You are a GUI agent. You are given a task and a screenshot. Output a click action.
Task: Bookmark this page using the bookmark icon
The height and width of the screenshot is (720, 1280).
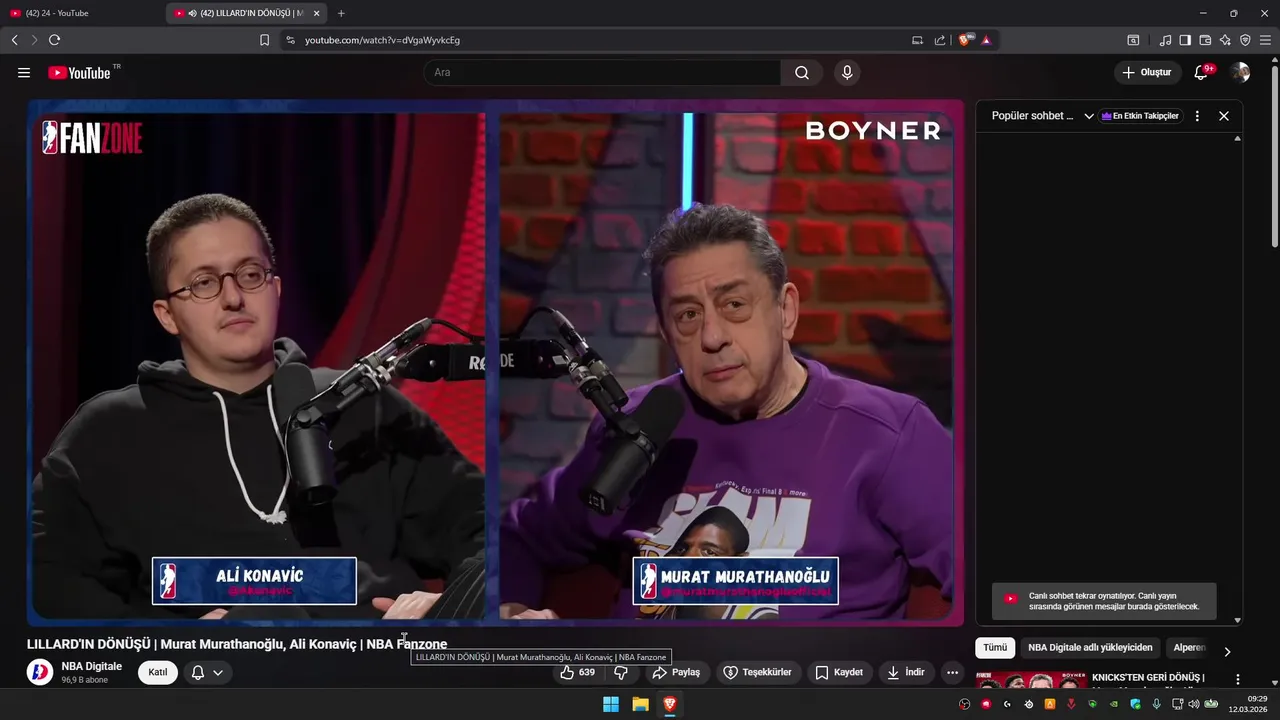pyautogui.click(x=264, y=40)
